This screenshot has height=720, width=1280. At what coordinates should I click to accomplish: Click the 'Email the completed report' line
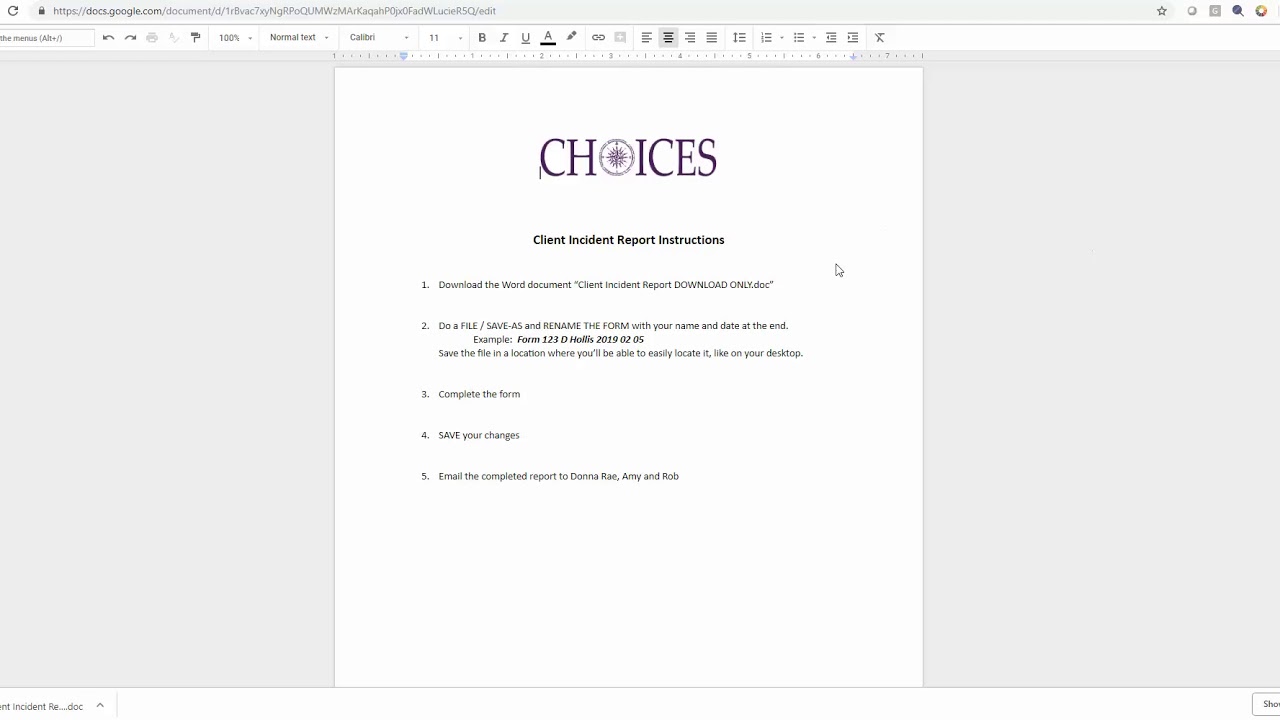point(558,476)
